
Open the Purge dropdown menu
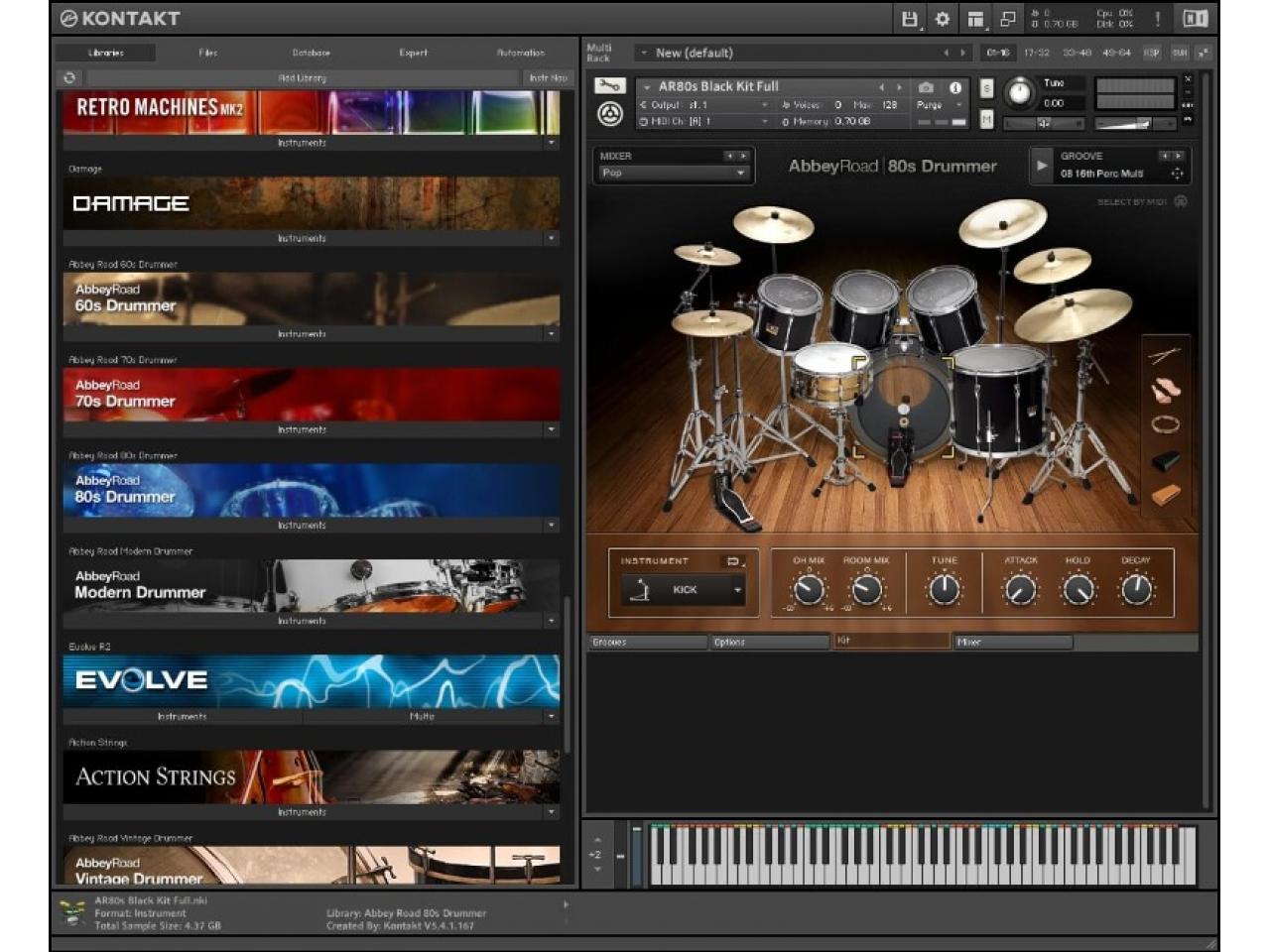pyautogui.click(x=940, y=104)
